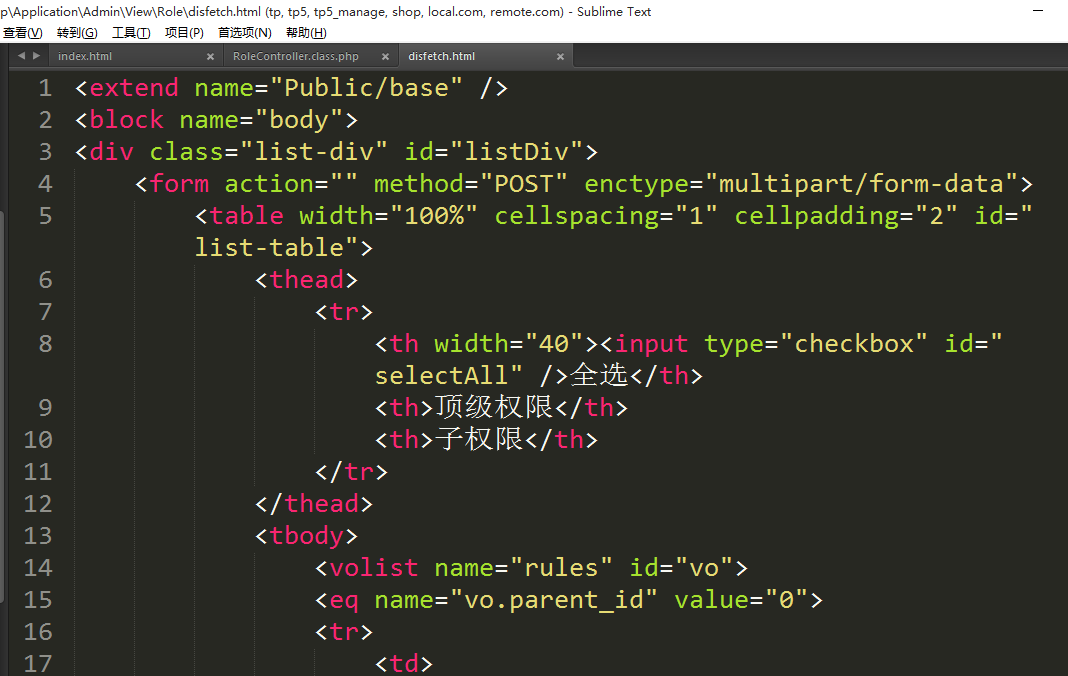Click line number 4 in the gutter

pyautogui.click(x=45, y=184)
